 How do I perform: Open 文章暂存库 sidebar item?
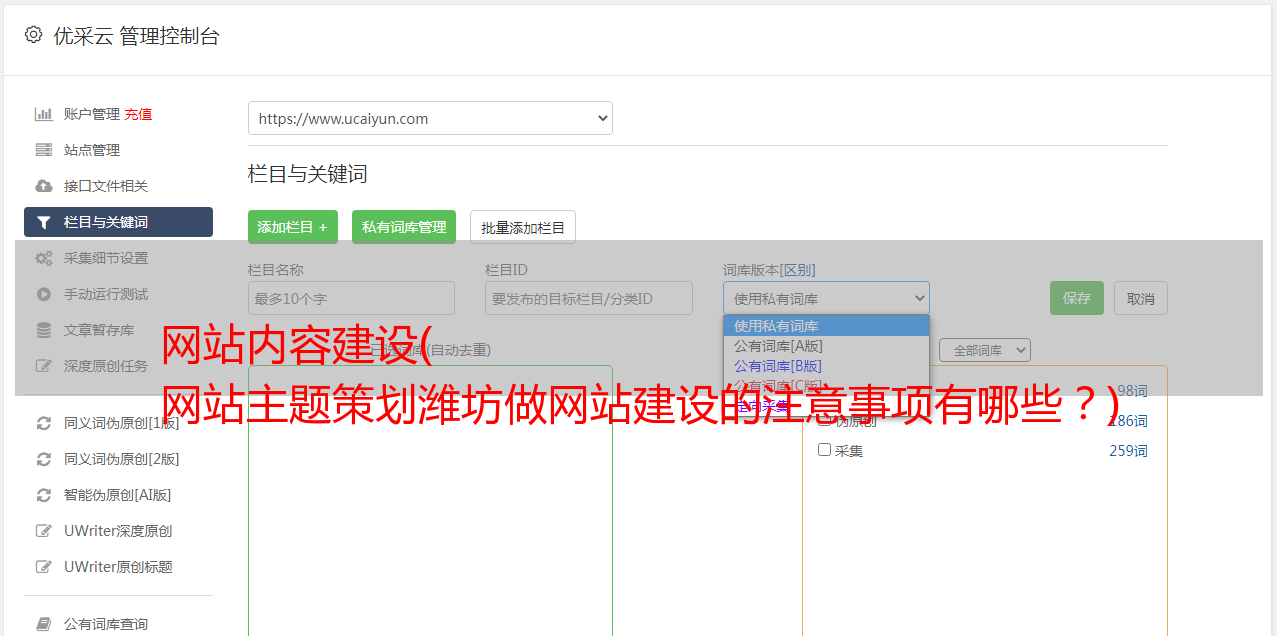click(99, 330)
